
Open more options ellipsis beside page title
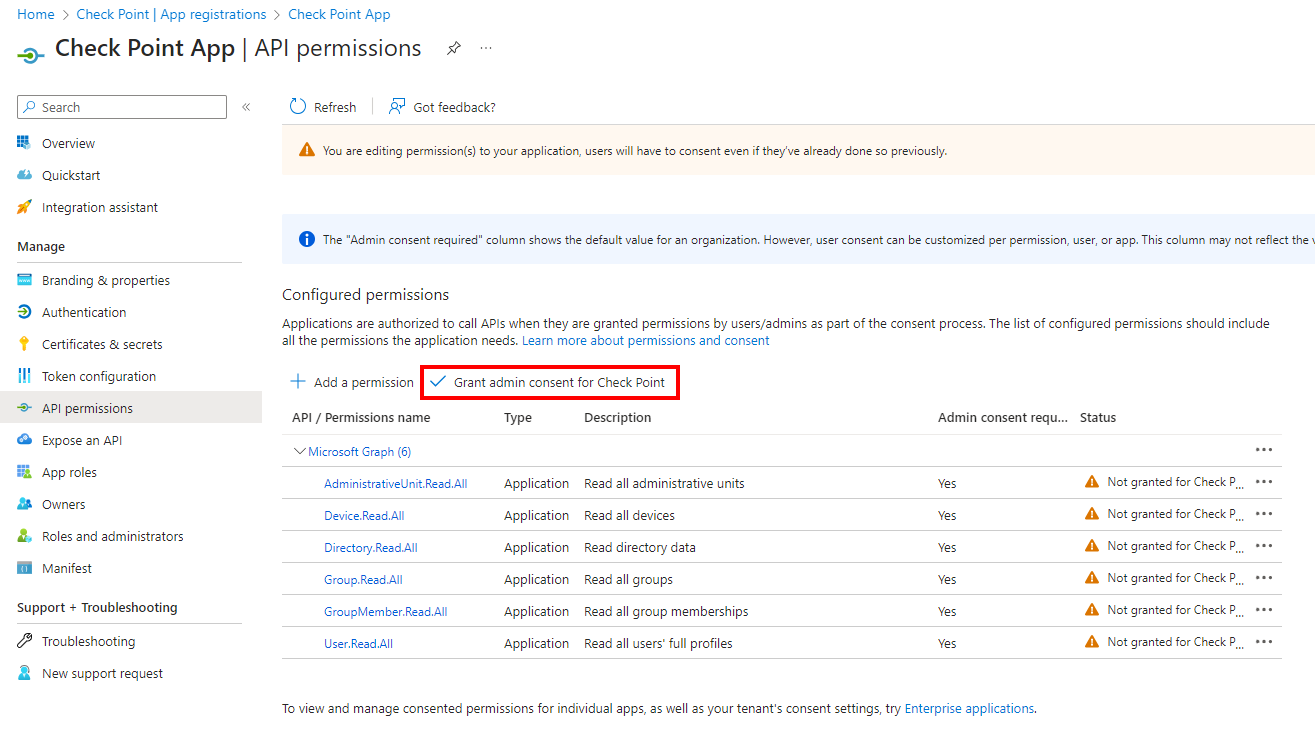point(486,48)
